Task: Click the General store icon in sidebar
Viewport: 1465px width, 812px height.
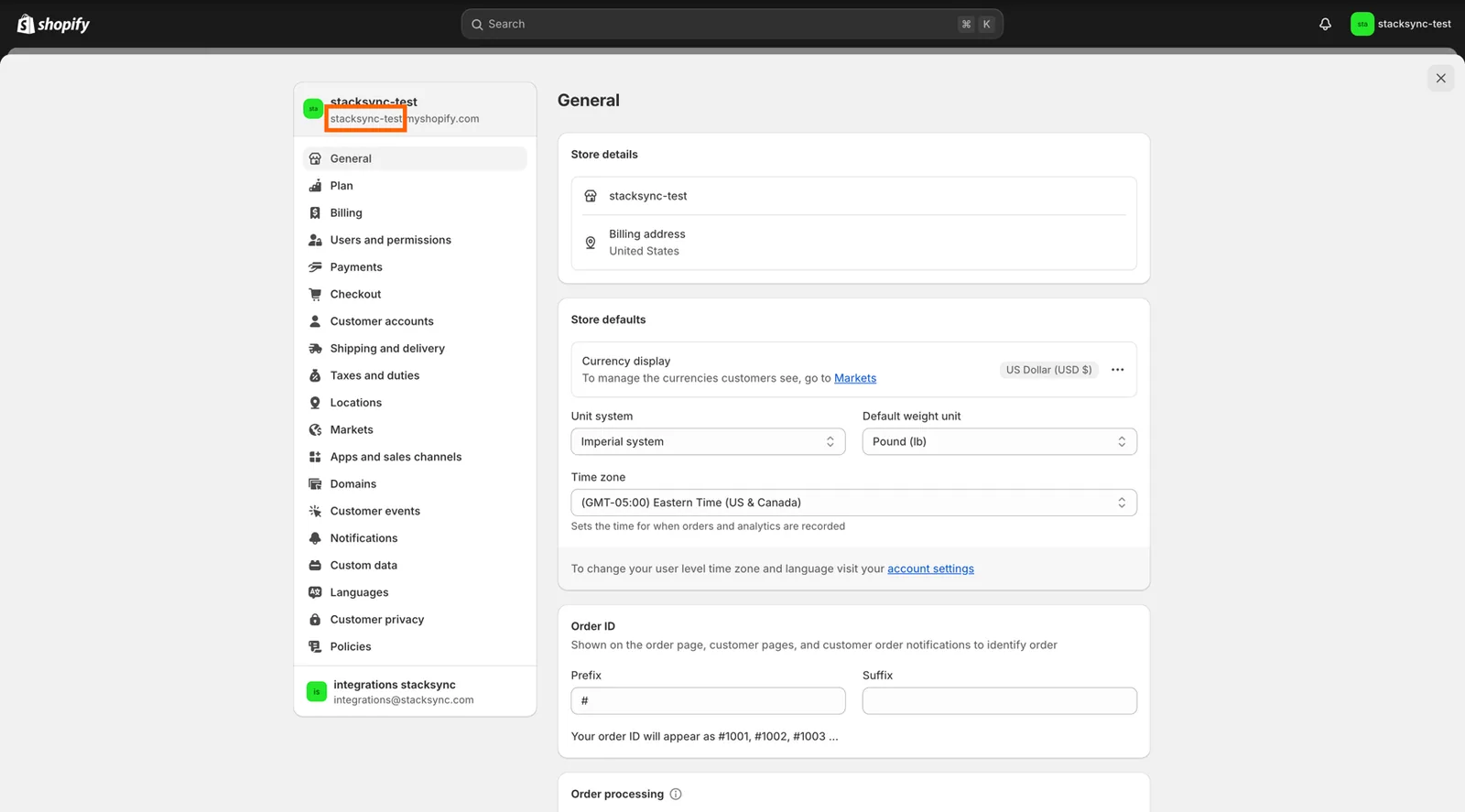Action: tap(315, 158)
